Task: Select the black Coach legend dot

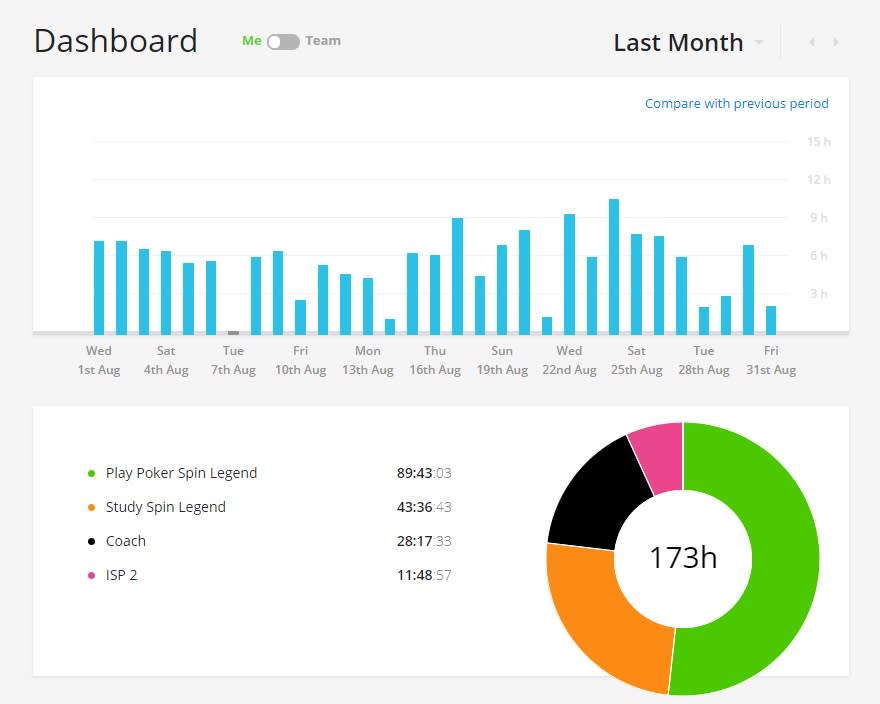Action: [x=91, y=541]
